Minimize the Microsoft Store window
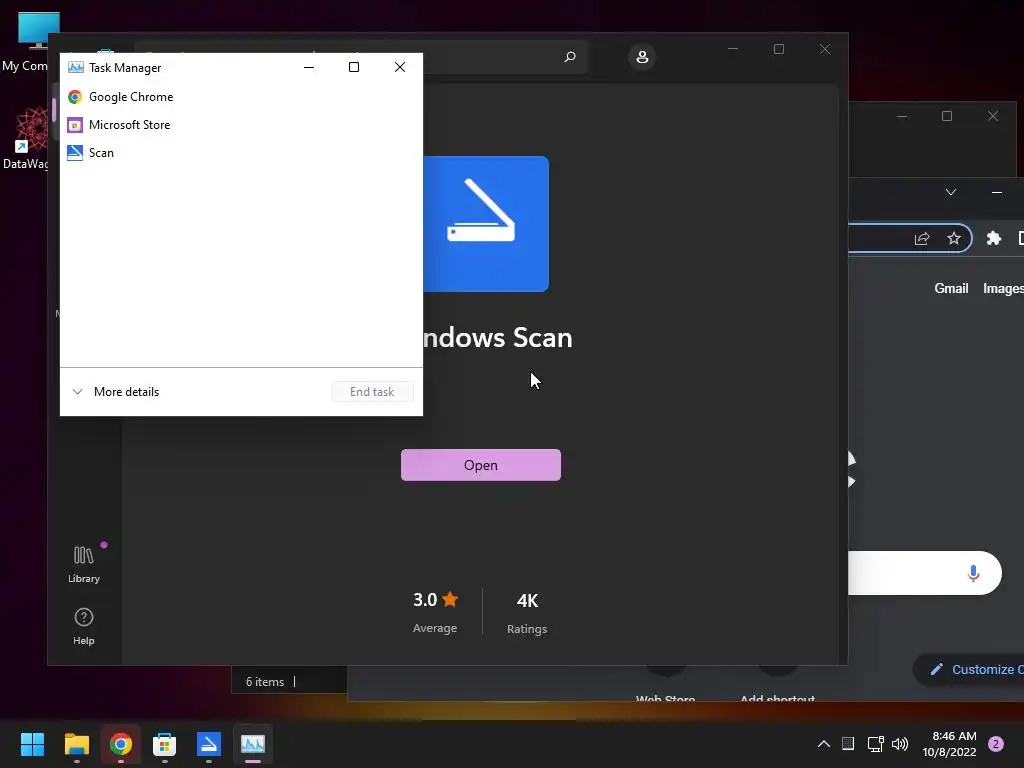The height and width of the screenshot is (768, 1024). click(733, 49)
